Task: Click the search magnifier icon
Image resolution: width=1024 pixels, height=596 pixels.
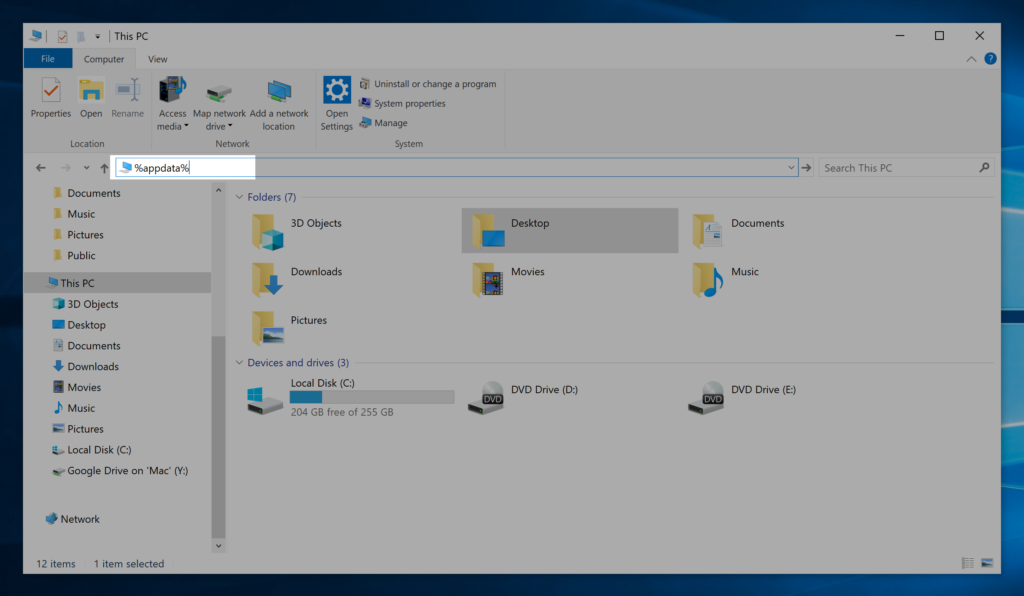Action: coord(984,168)
